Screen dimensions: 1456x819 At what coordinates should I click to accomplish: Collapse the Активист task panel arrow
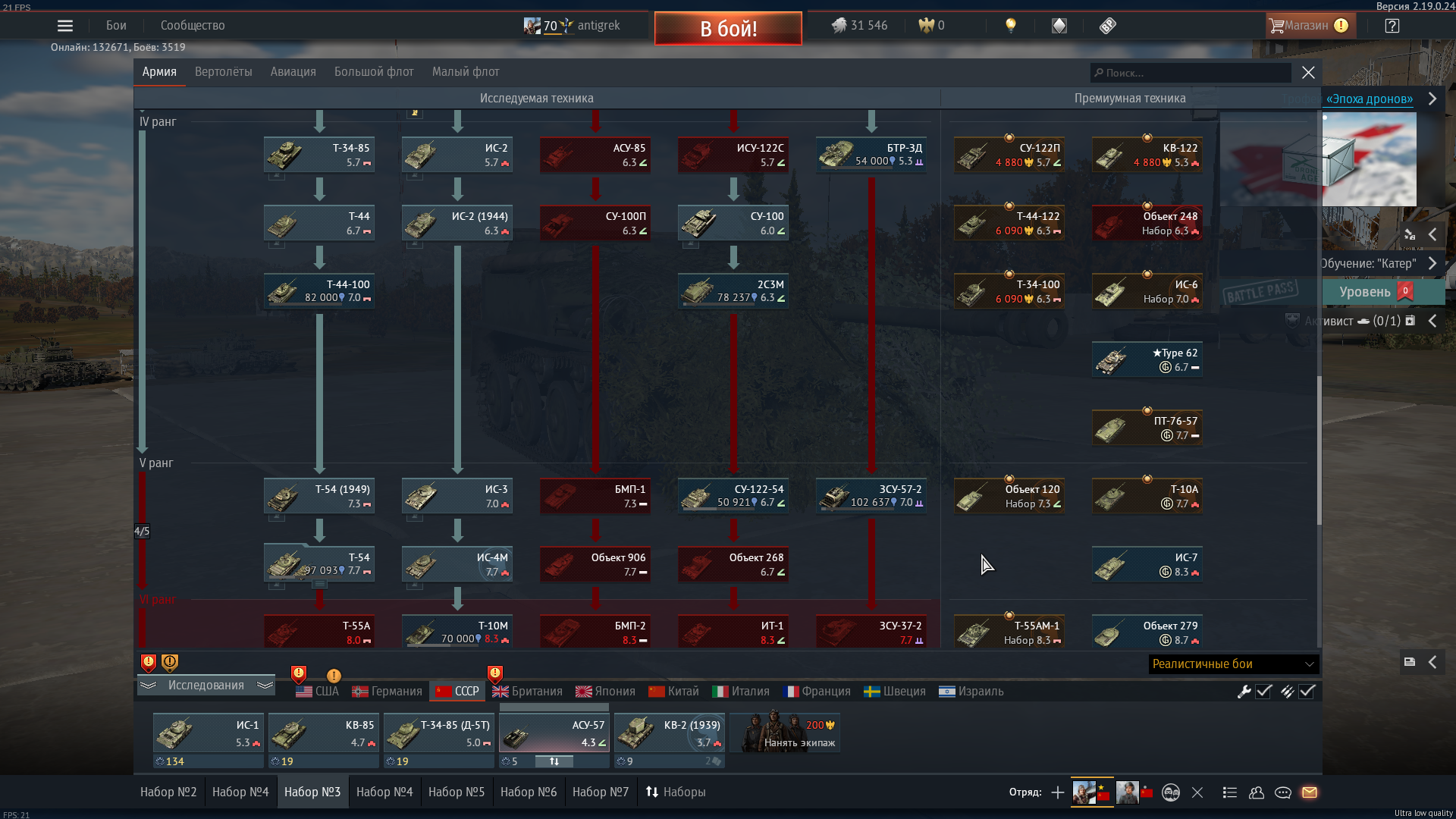pos(1432,322)
